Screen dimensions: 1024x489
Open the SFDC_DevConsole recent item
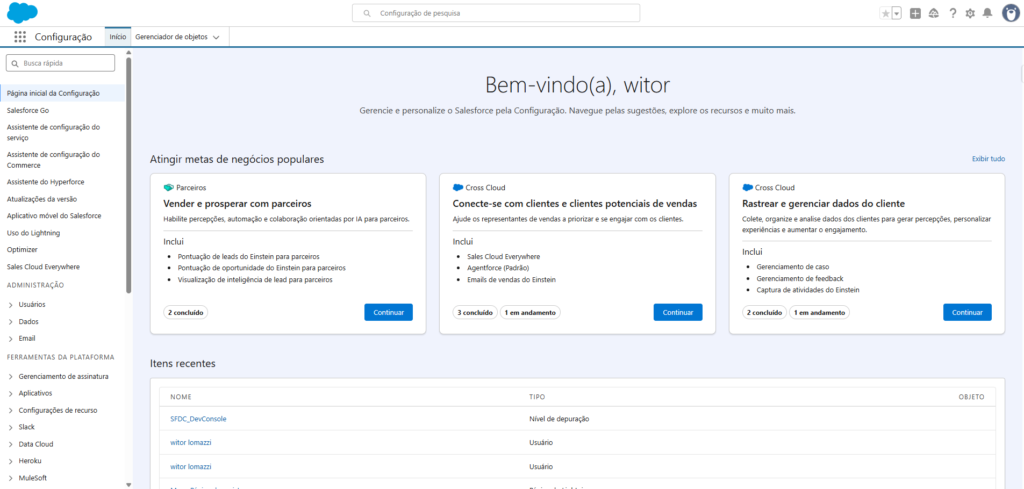(x=199, y=418)
